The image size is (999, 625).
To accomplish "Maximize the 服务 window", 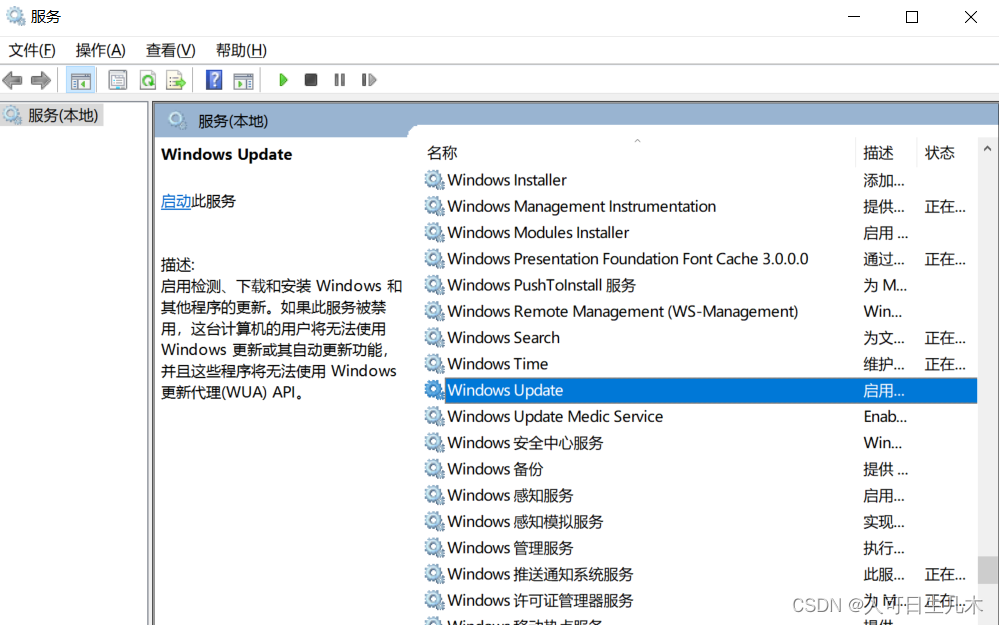I will [x=912, y=17].
